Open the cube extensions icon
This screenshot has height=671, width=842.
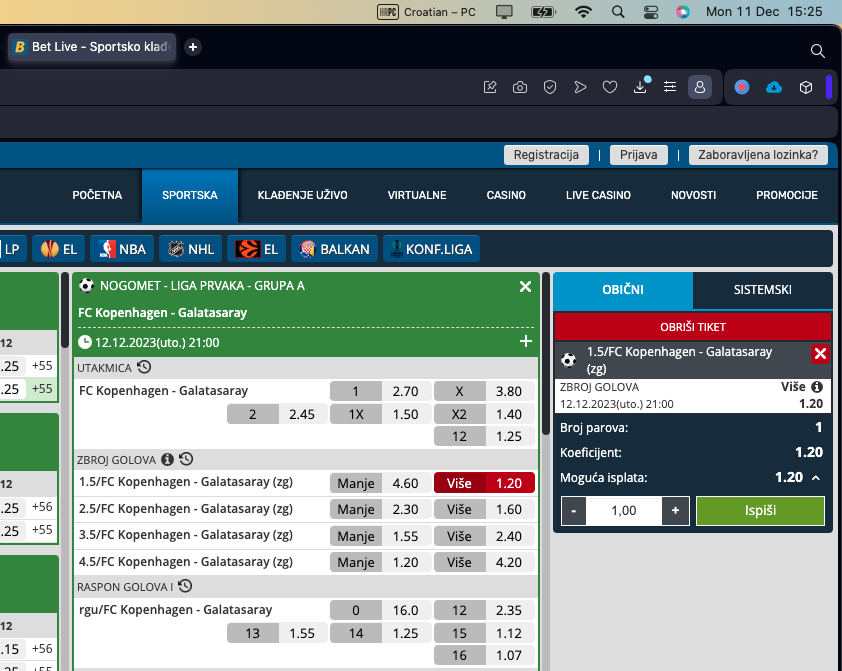click(x=805, y=87)
